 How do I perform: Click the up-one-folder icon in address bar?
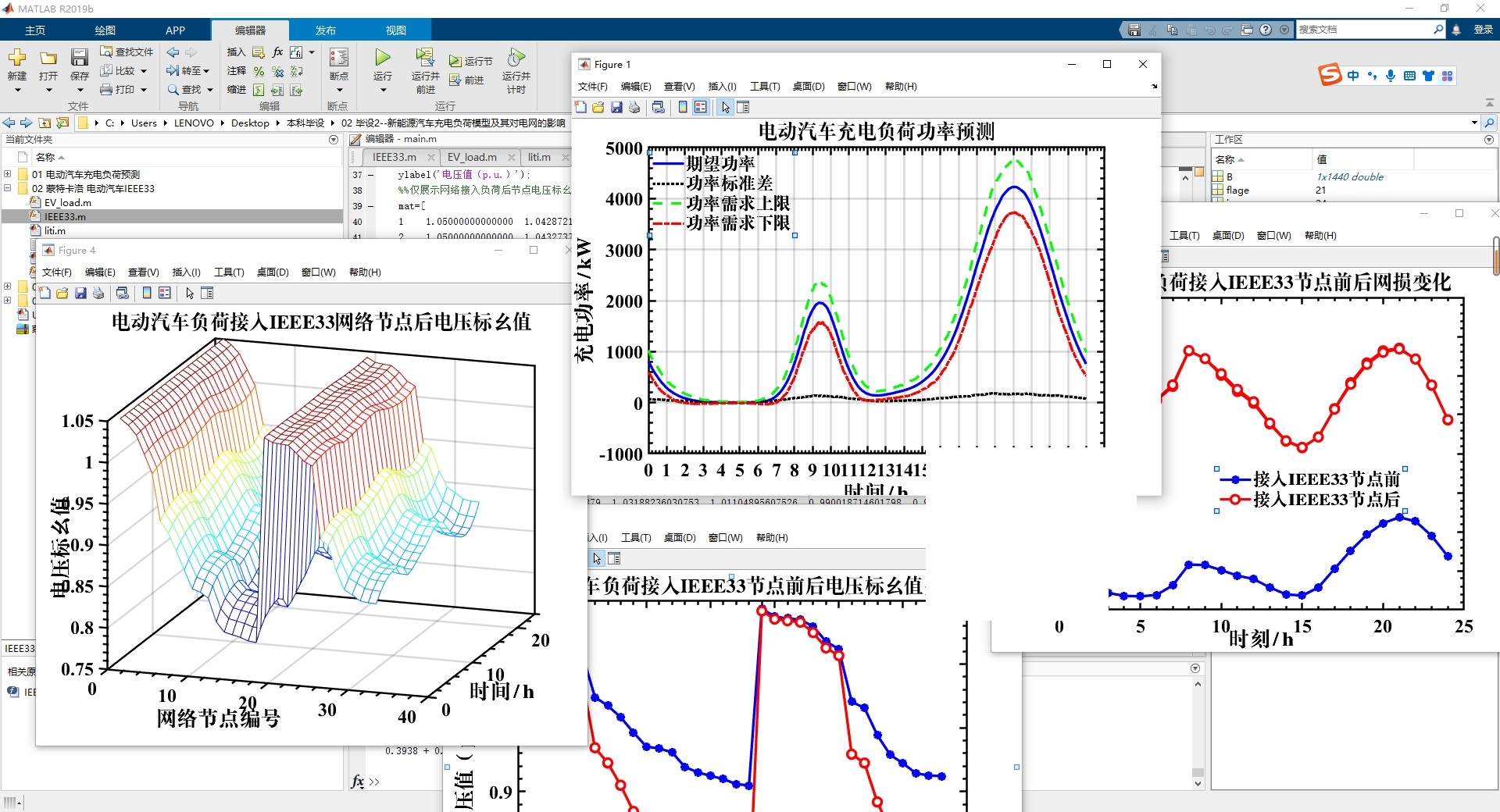pos(45,123)
